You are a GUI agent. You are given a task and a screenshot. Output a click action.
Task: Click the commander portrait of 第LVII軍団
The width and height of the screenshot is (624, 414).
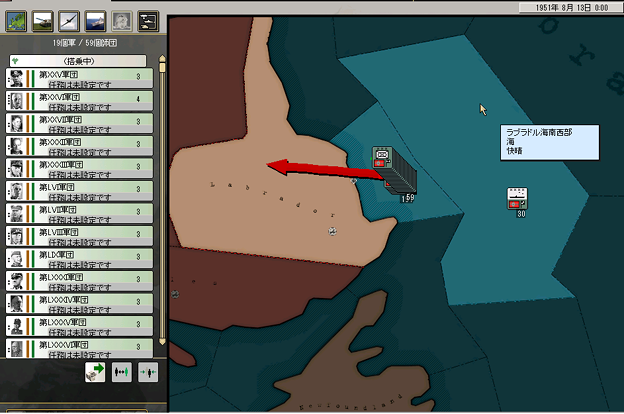point(16,213)
